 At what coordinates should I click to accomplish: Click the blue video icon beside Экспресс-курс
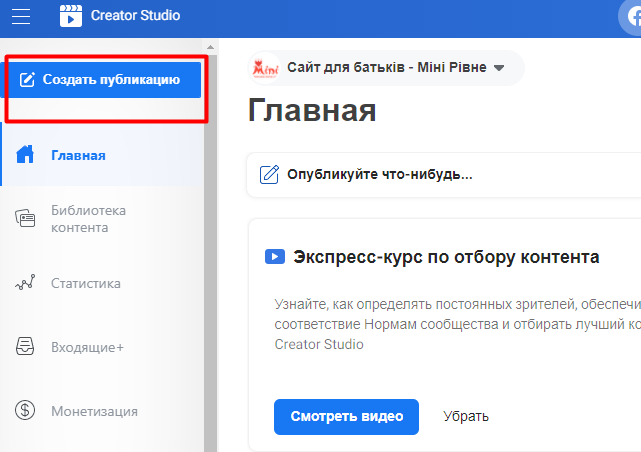273,257
